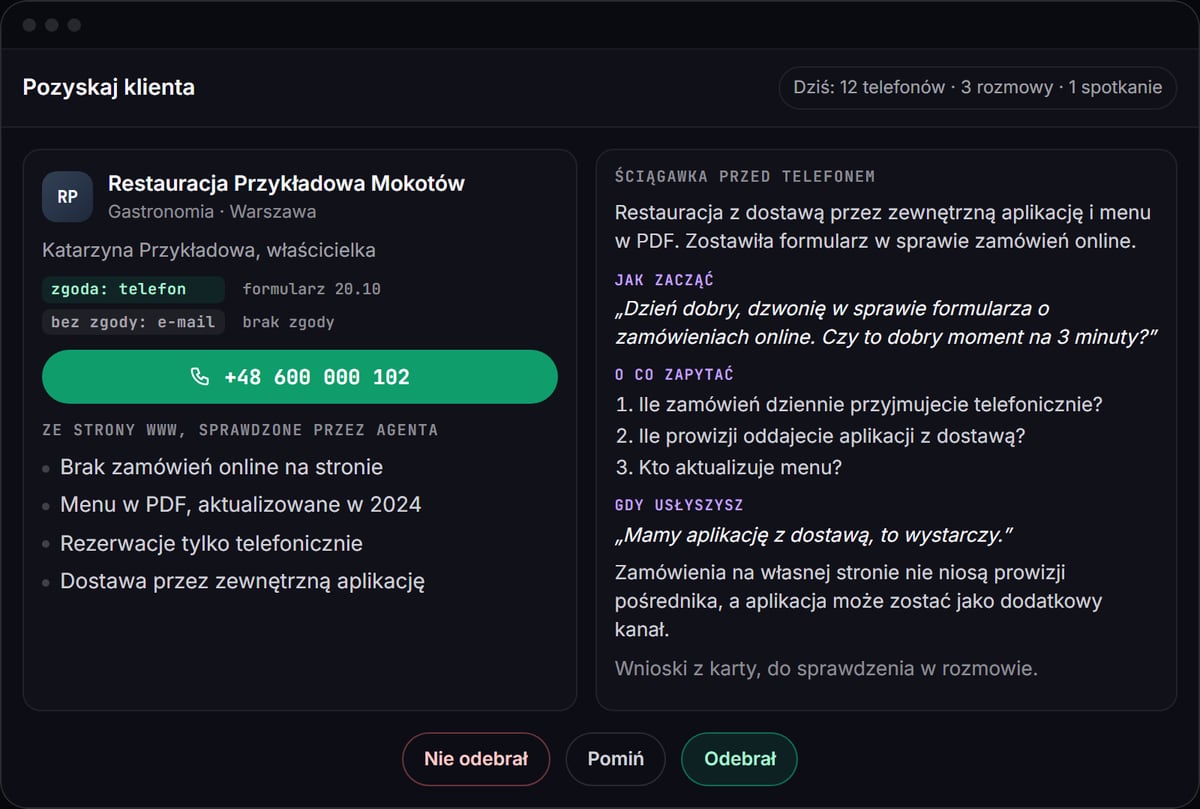Click the "ZE STRONY WWW, SPRAWDZONE PRZEZ AGENTA" header
1200x809 pixels.
[240, 430]
